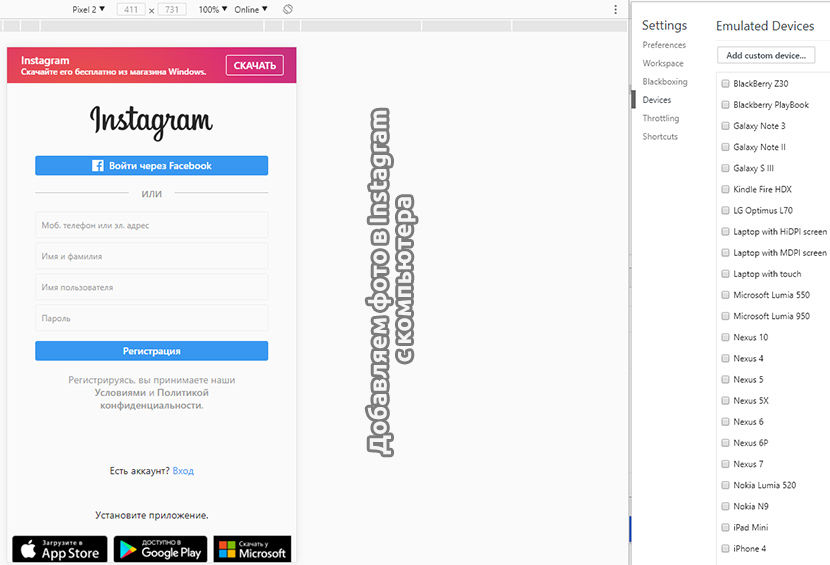
Task: Enable the Nokia N9 checkbox
Action: pos(725,506)
